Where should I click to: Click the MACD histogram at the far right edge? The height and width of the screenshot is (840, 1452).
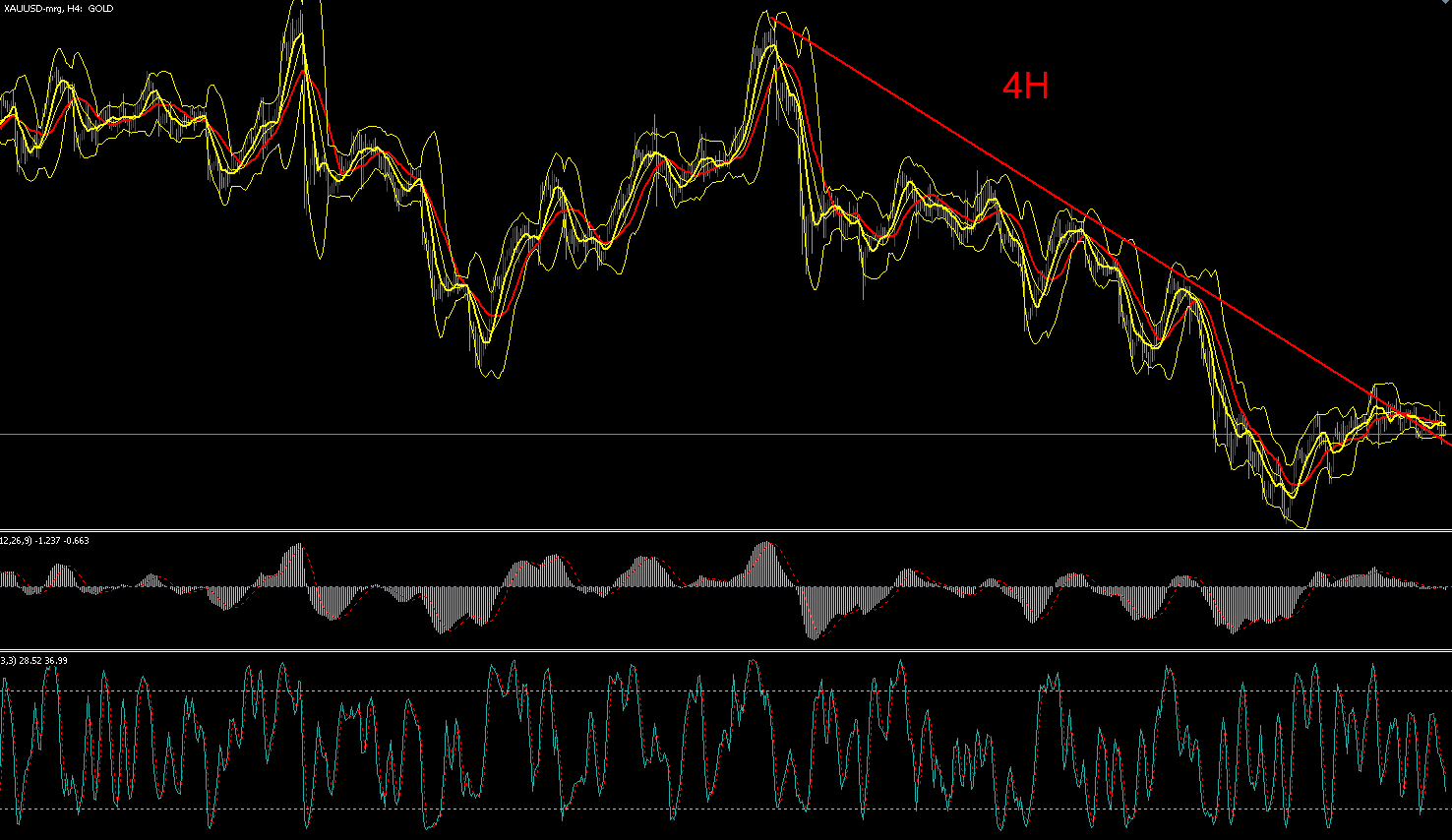coord(1446,587)
